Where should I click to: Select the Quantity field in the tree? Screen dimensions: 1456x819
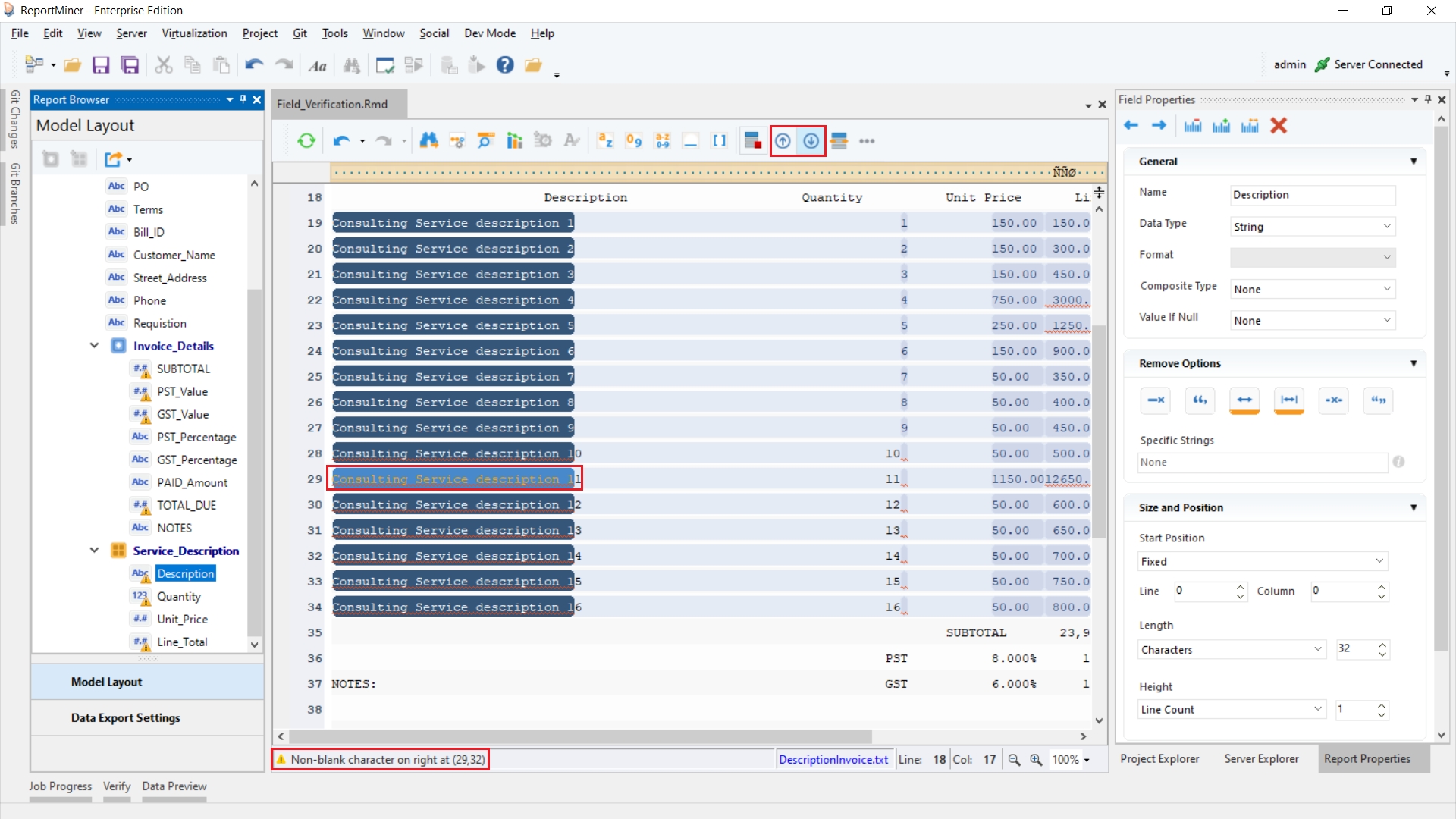179,596
